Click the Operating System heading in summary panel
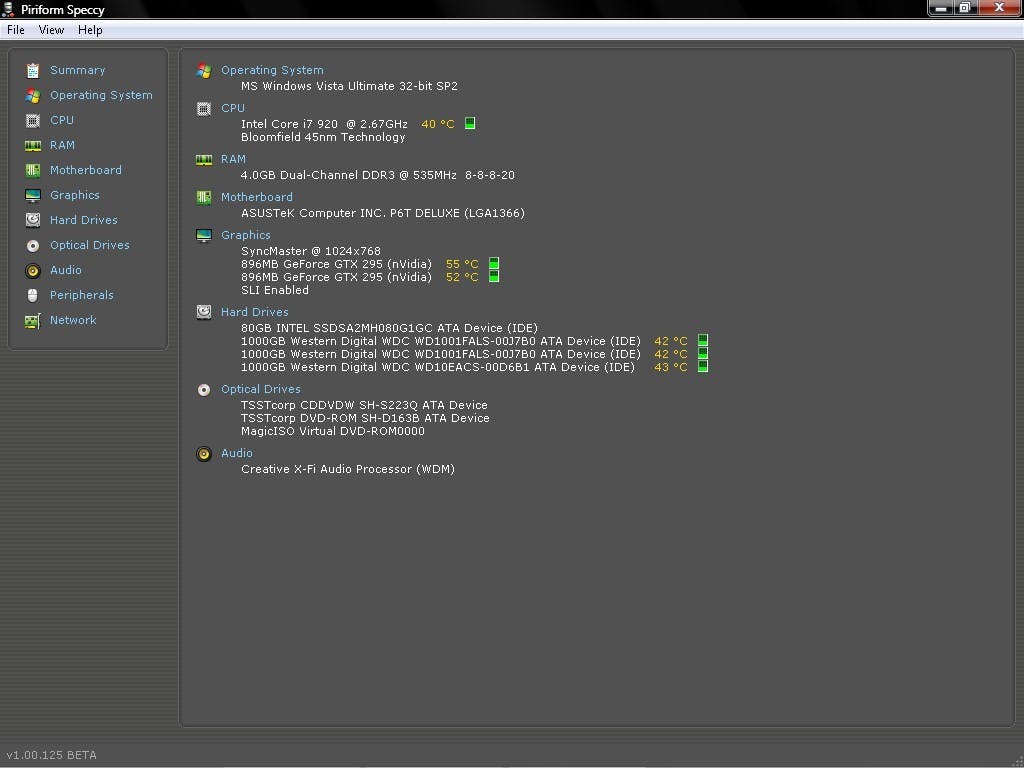Image resolution: width=1024 pixels, height=768 pixels. [x=272, y=71]
